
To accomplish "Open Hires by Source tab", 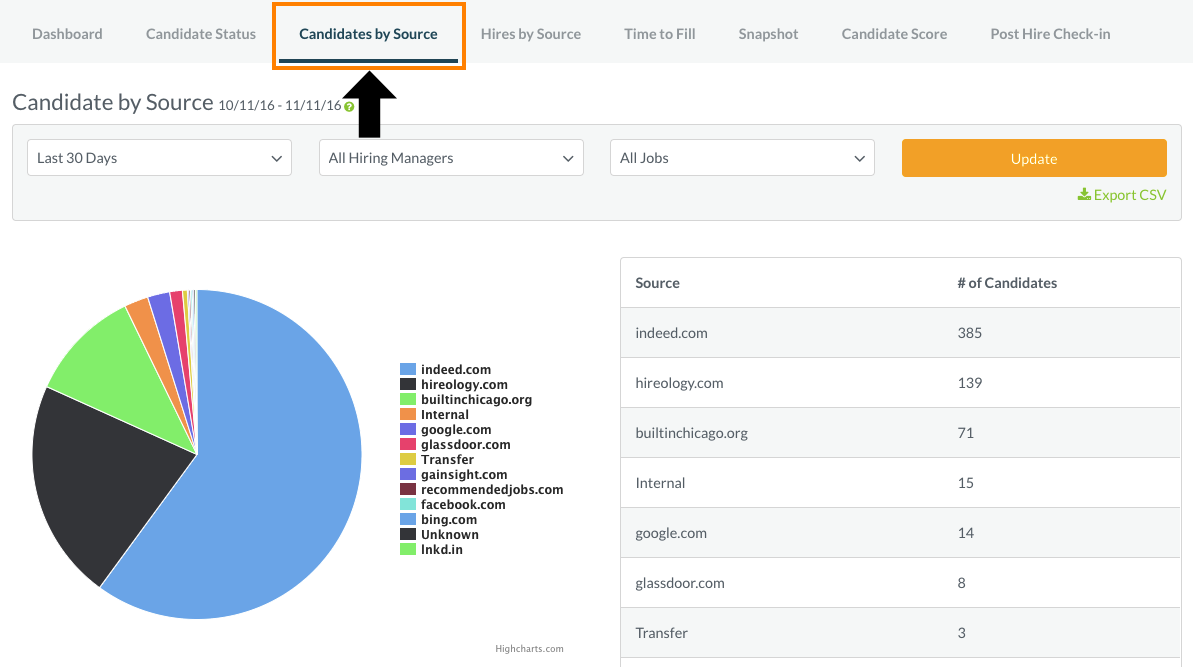I will click(x=530, y=34).
